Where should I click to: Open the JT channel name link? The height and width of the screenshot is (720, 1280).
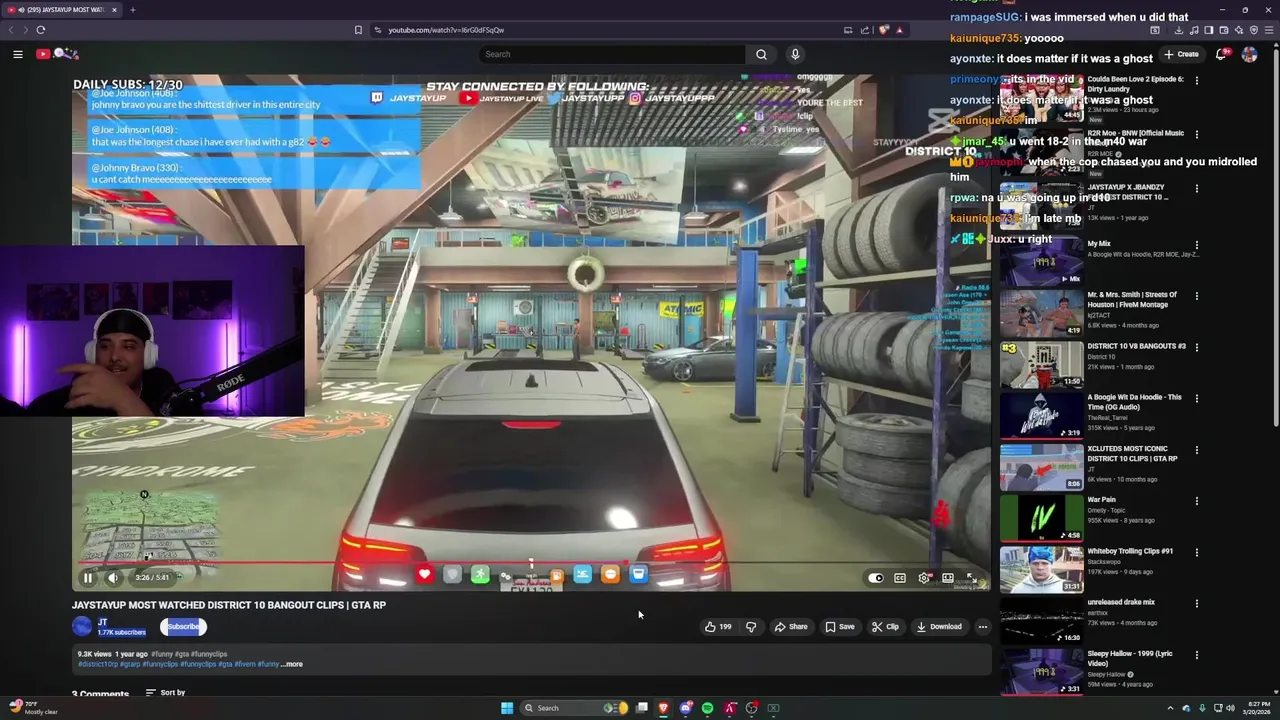[x=102, y=622]
